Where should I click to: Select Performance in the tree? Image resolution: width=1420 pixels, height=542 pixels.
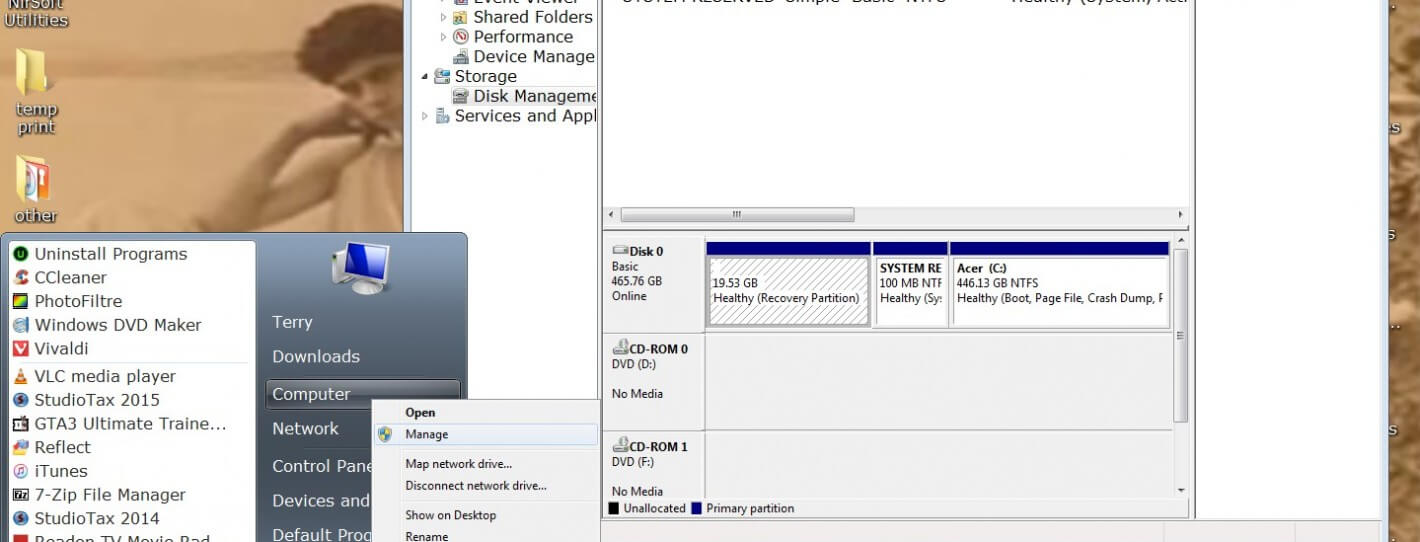click(x=523, y=37)
